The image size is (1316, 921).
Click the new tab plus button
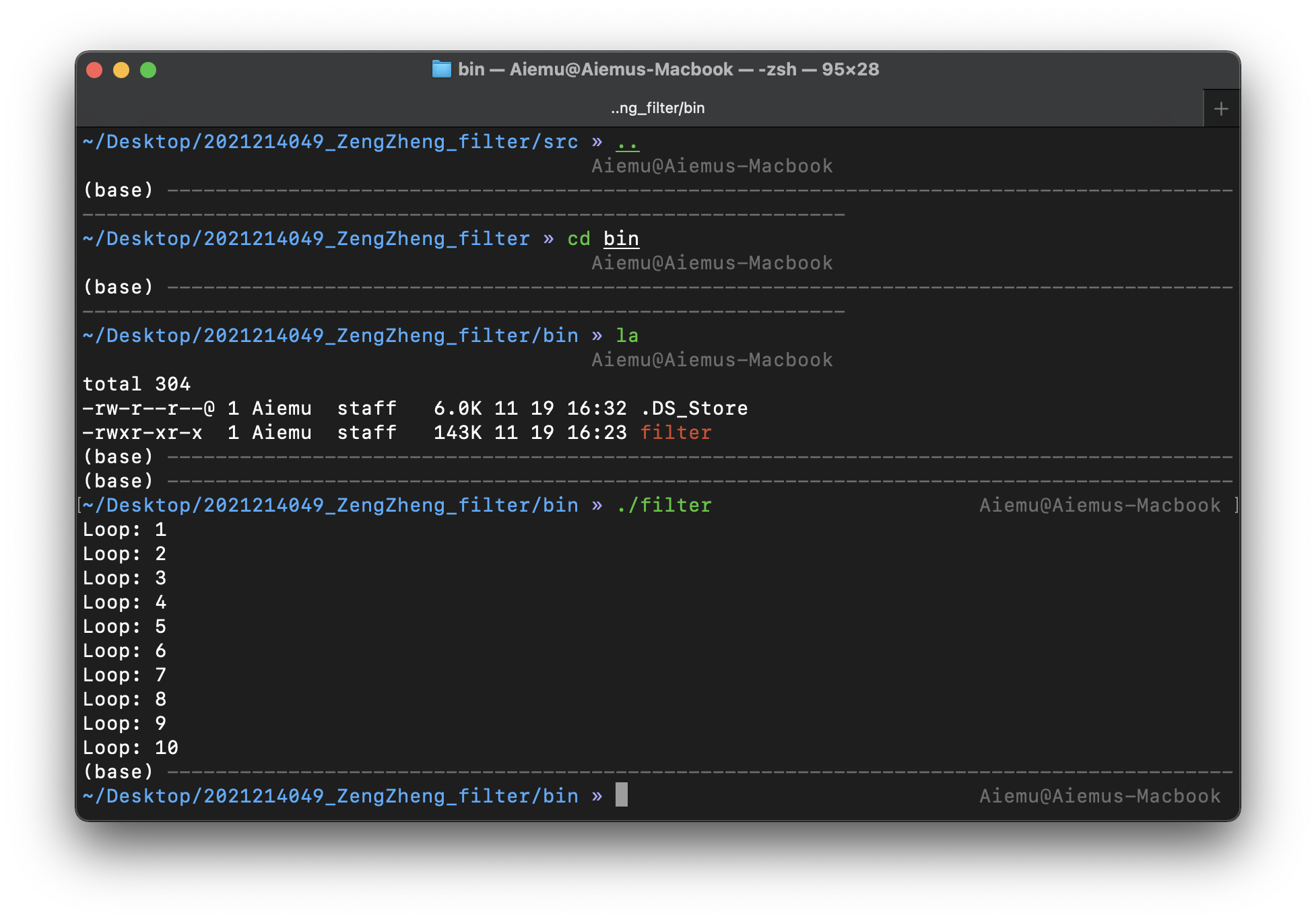click(1221, 108)
